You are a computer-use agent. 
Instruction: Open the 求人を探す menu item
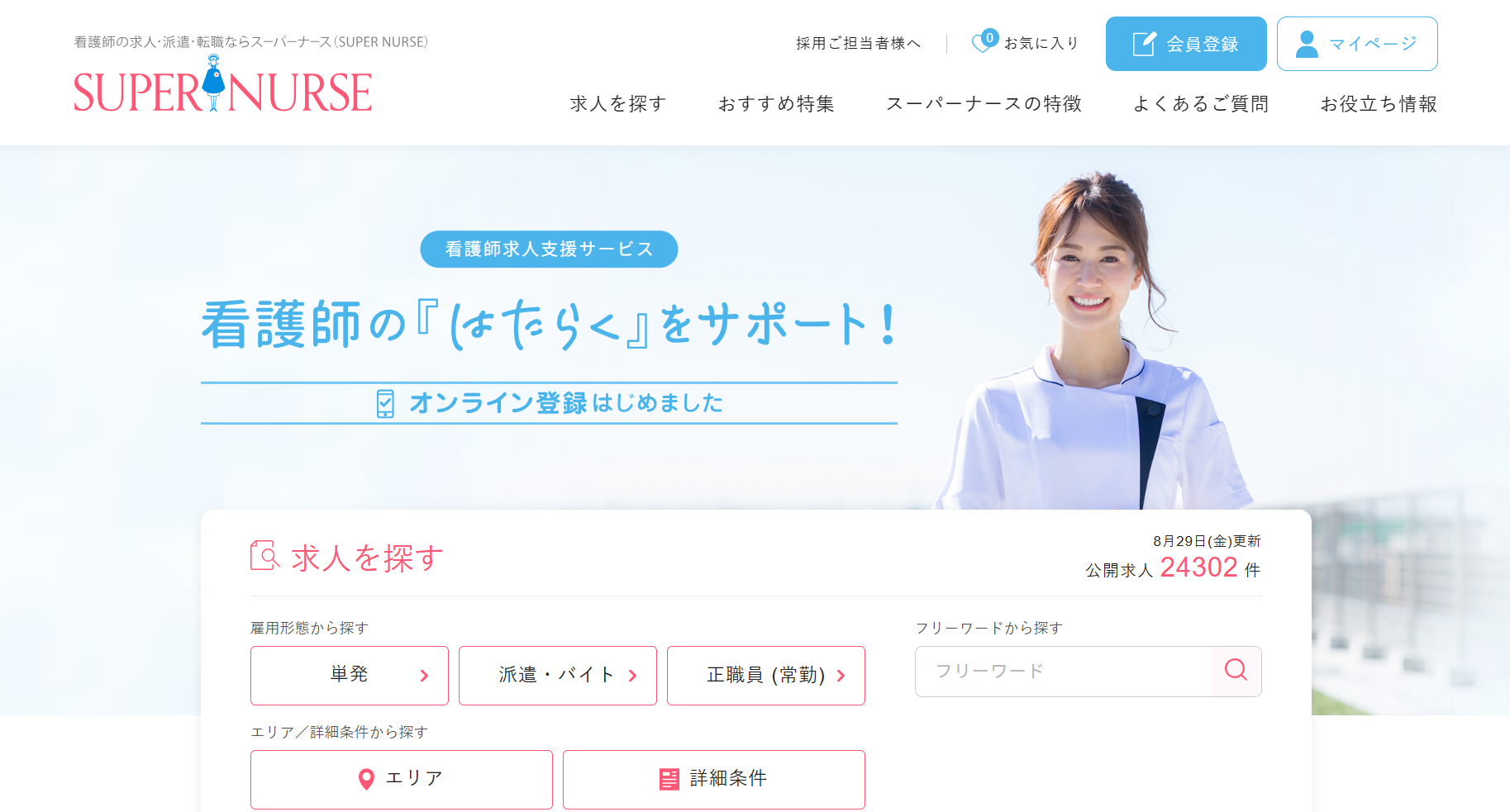617,104
